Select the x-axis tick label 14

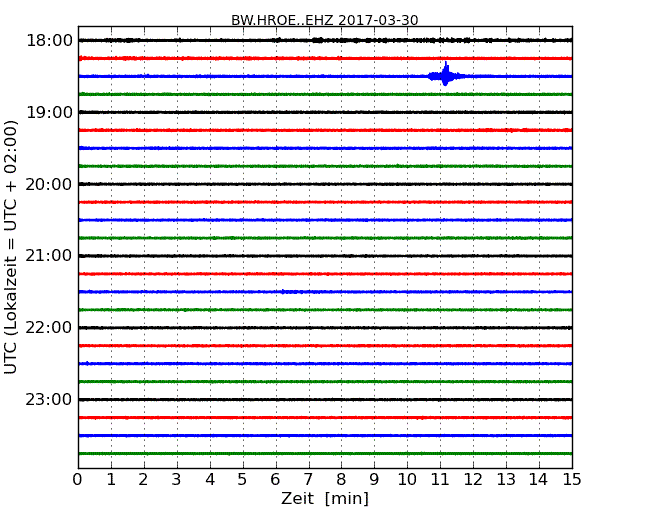point(539,480)
